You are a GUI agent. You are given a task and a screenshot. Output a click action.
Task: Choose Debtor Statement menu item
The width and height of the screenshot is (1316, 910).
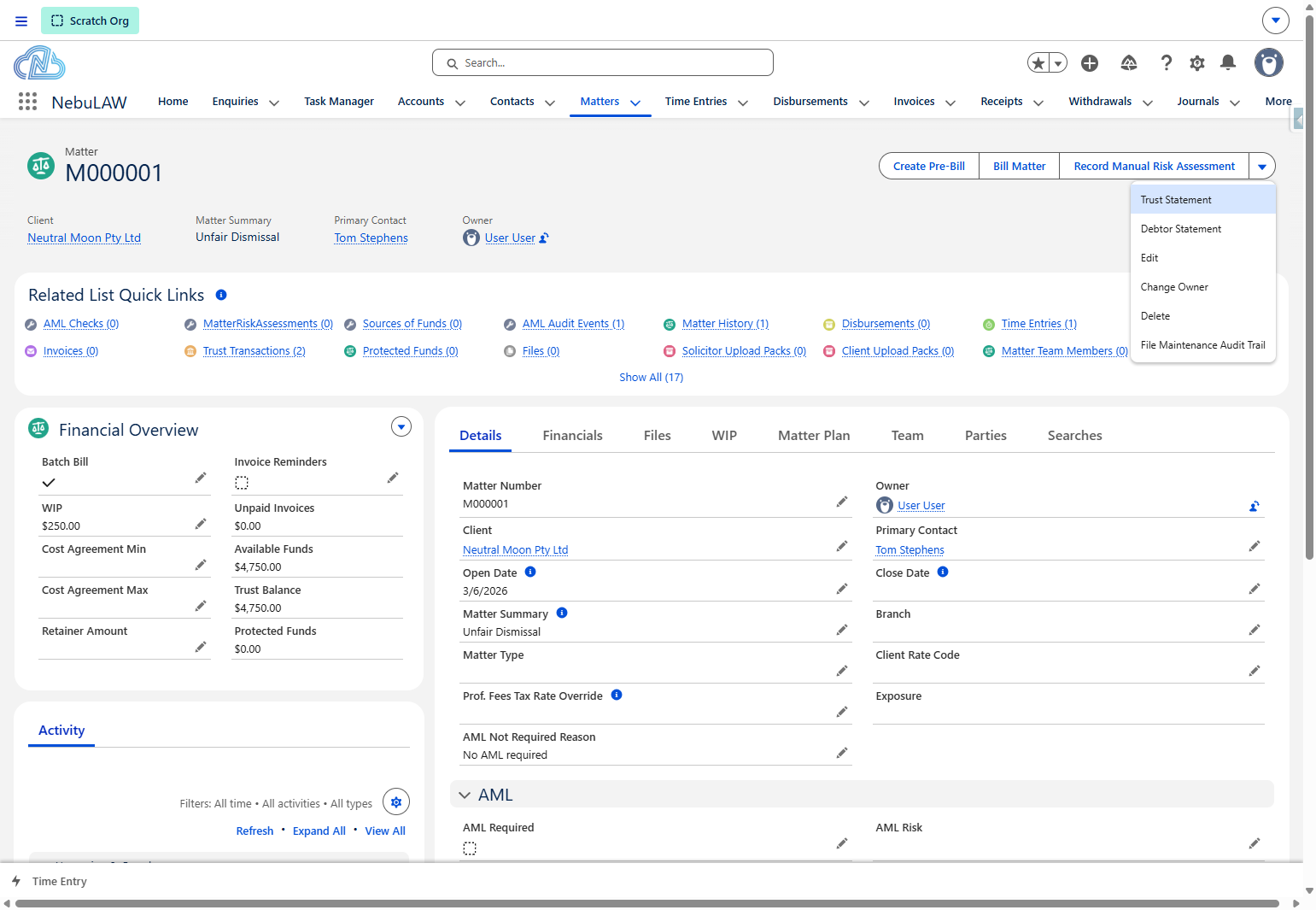[1203, 229]
